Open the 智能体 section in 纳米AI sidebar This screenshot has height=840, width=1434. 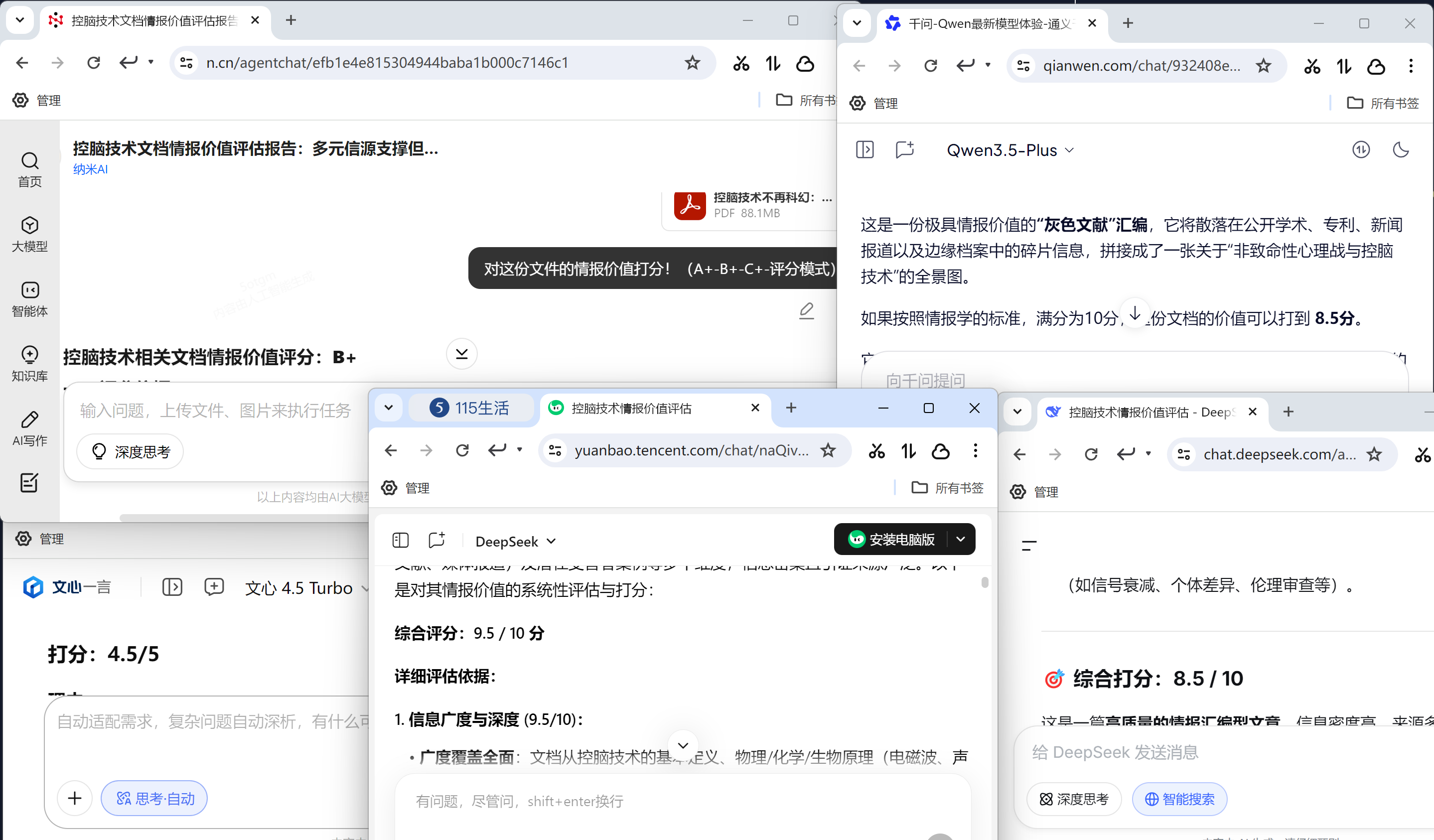point(29,300)
